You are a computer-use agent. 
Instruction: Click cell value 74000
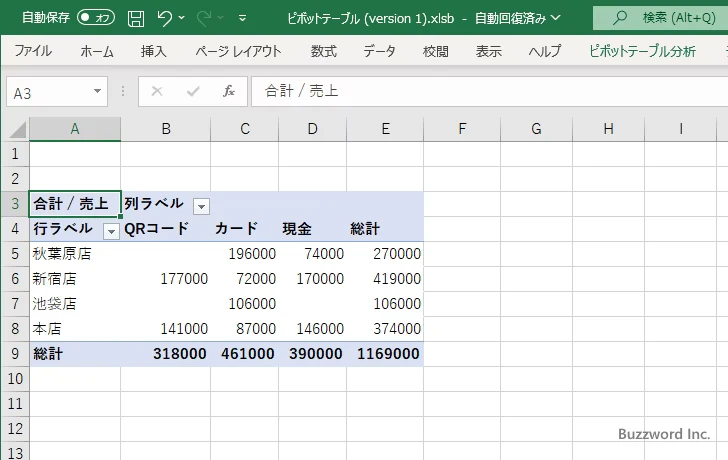(x=312, y=254)
